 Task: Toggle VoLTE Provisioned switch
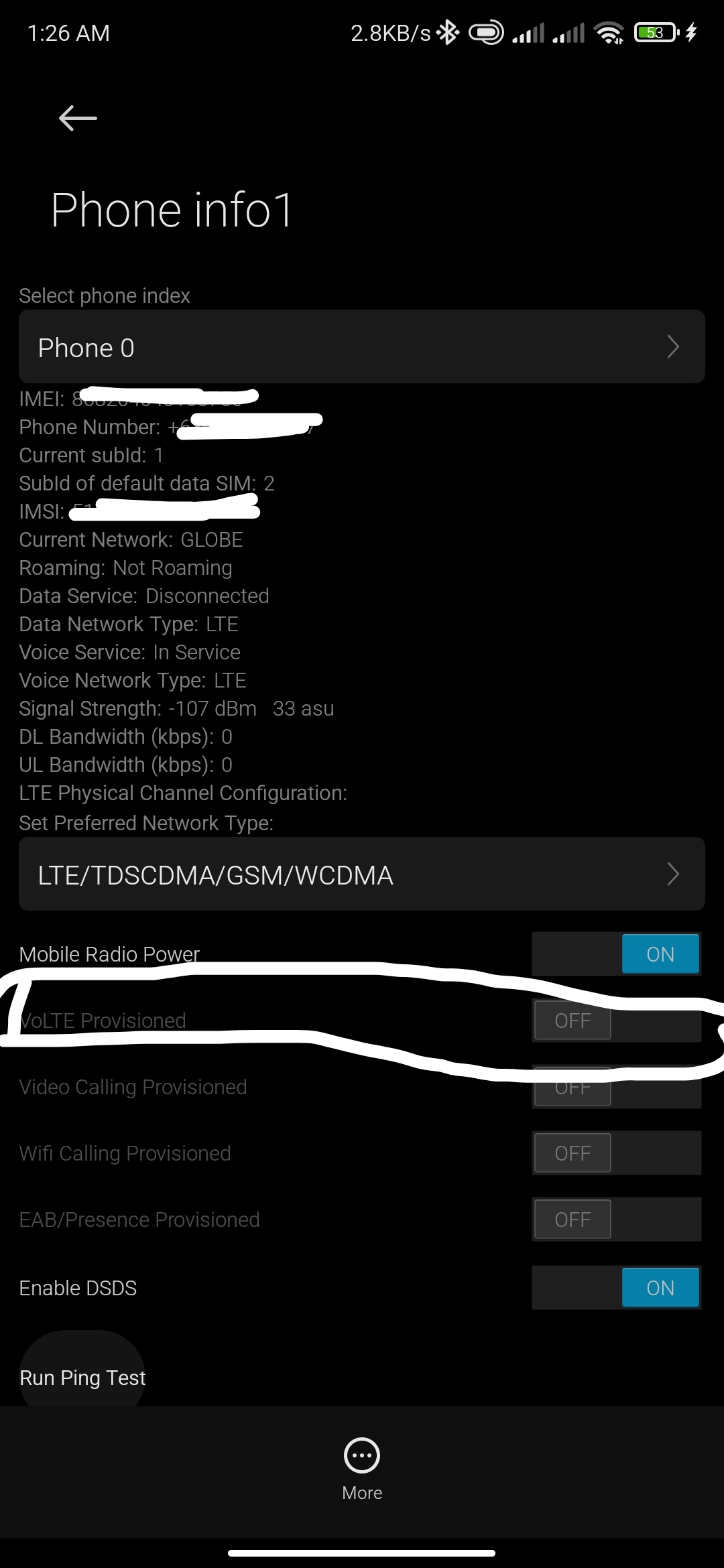617,1021
